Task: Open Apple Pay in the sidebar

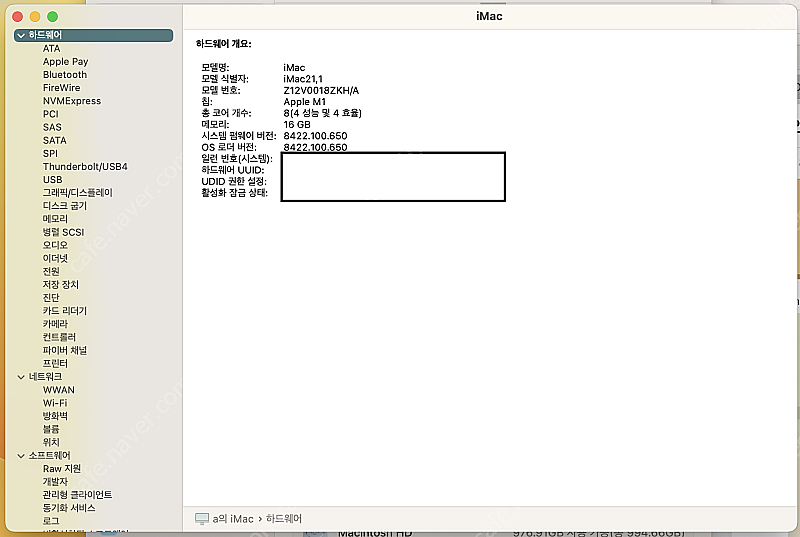Action: point(65,62)
